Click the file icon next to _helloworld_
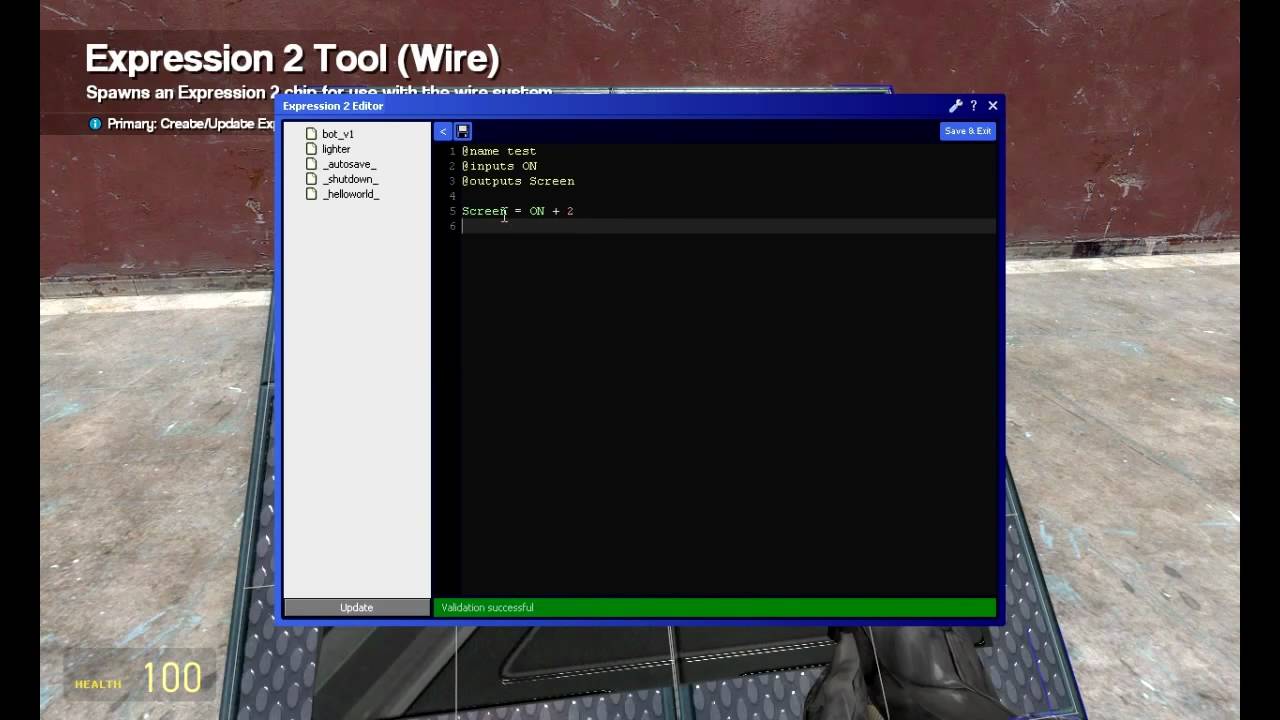Viewport: 1280px width, 720px height. coord(311,194)
